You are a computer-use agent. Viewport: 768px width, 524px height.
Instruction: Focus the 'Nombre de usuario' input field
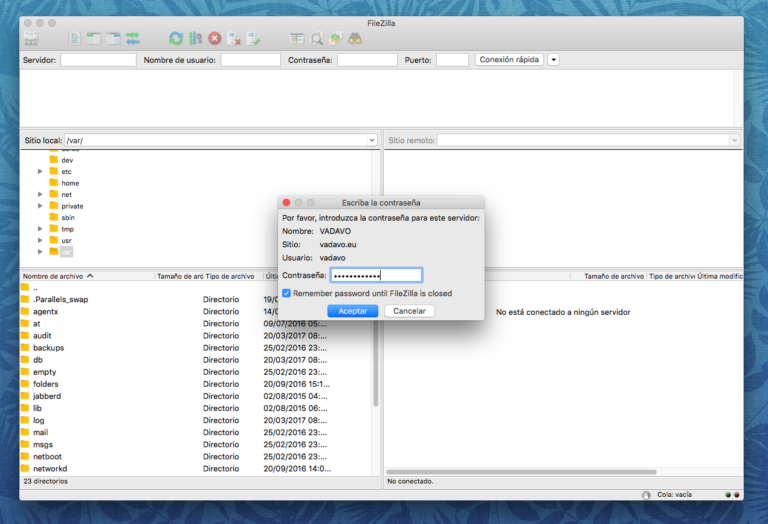click(250, 60)
